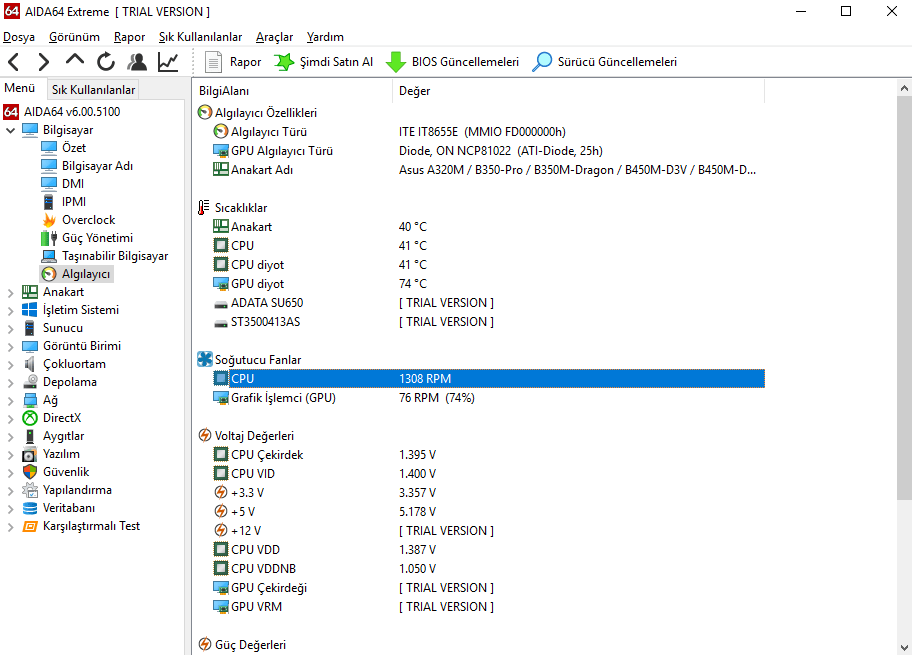Open the Görünüm menu
912x655 pixels.
74,37
